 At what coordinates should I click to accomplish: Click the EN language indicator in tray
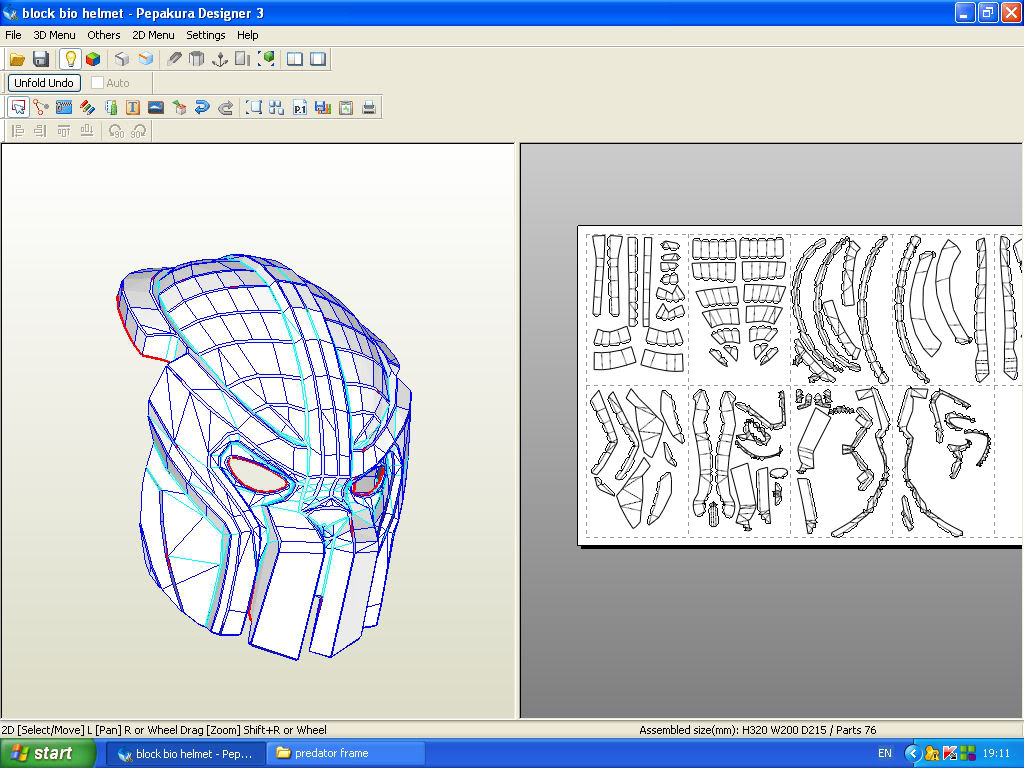click(884, 754)
